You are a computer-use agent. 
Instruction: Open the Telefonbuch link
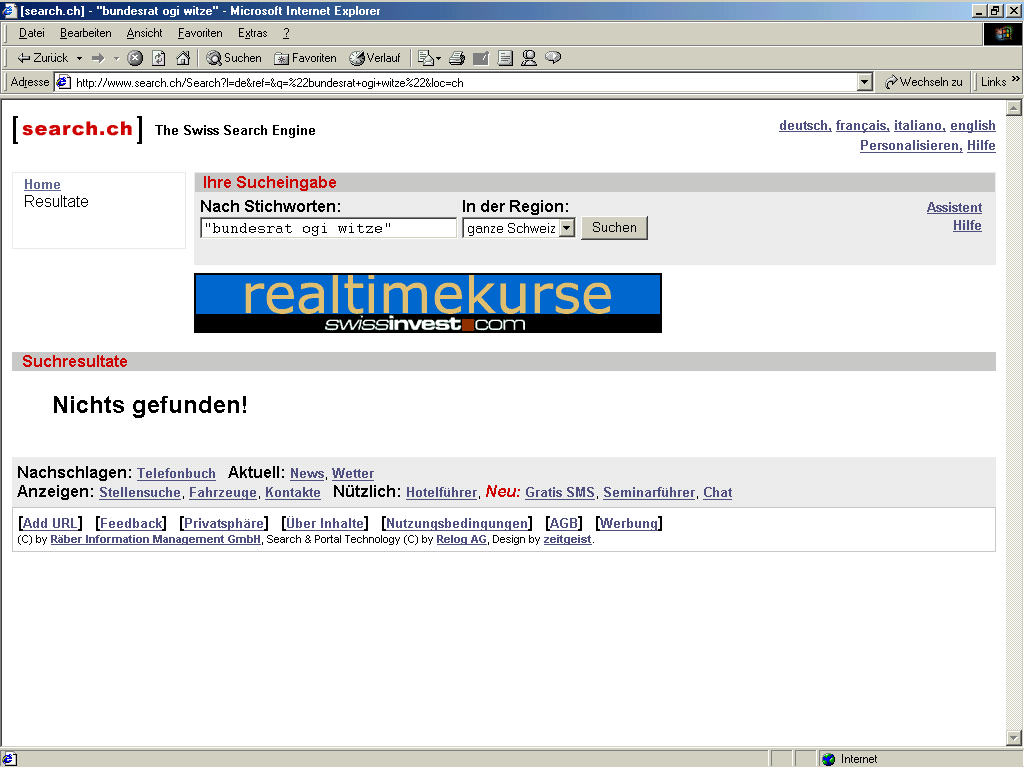176,473
